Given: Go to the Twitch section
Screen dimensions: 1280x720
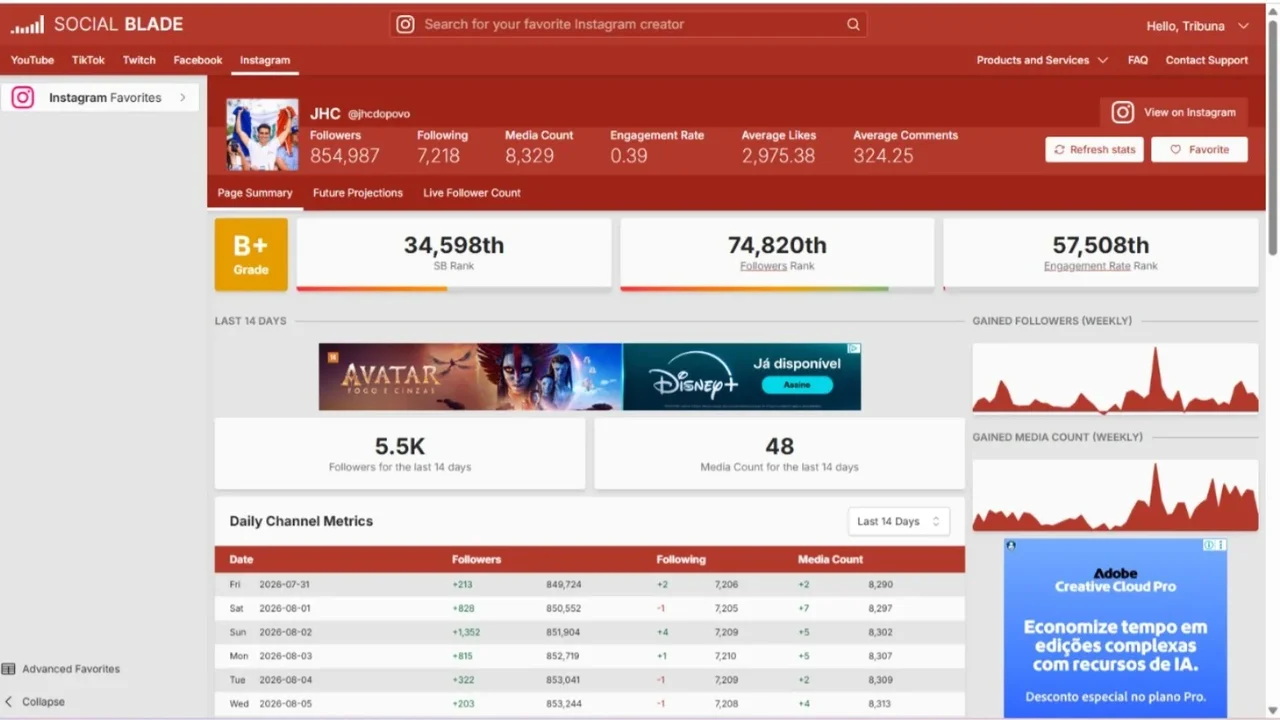Looking at the screenshot, I should pos(139,60).
